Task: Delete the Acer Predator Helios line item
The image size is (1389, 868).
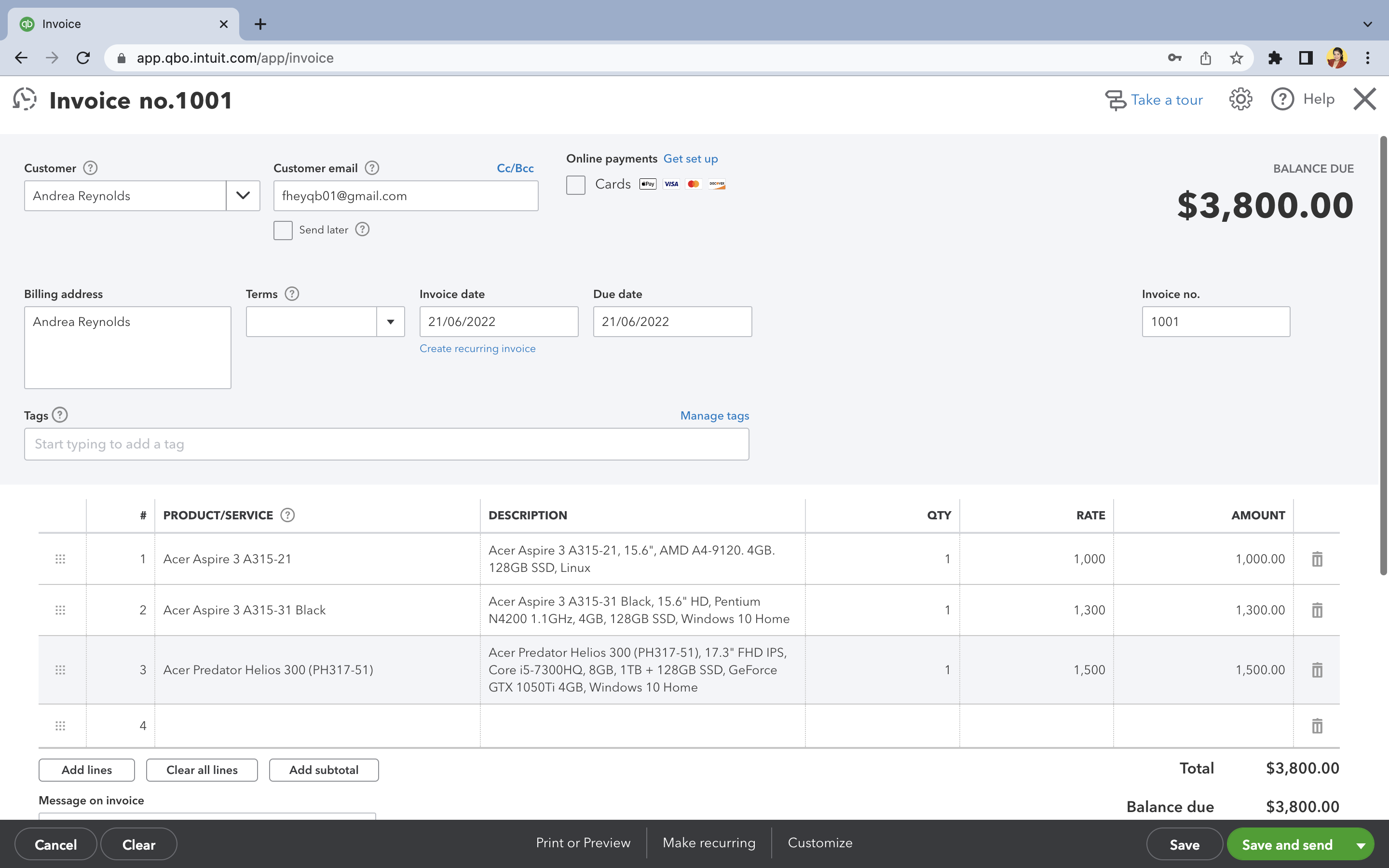Action: point(1317,670)
